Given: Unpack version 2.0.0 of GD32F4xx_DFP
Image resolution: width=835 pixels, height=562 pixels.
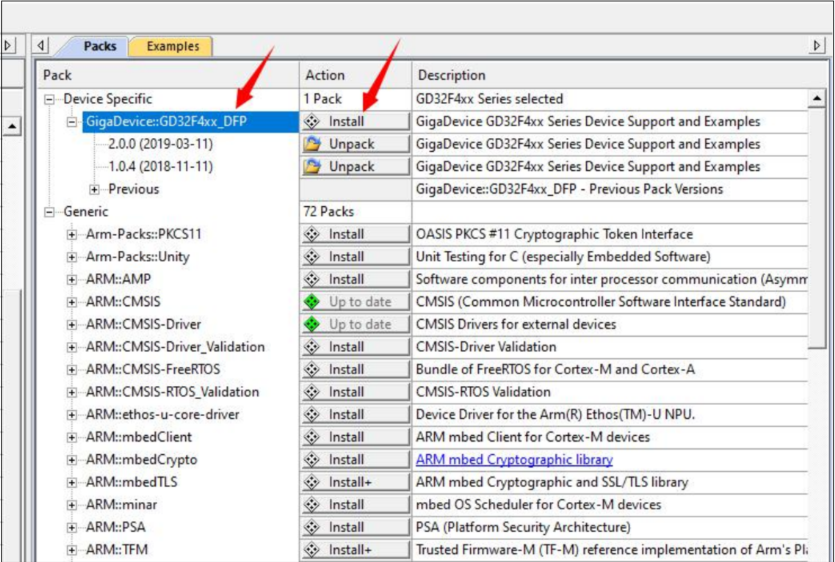Looking at the screenshot, I should (x=356, y=144).
